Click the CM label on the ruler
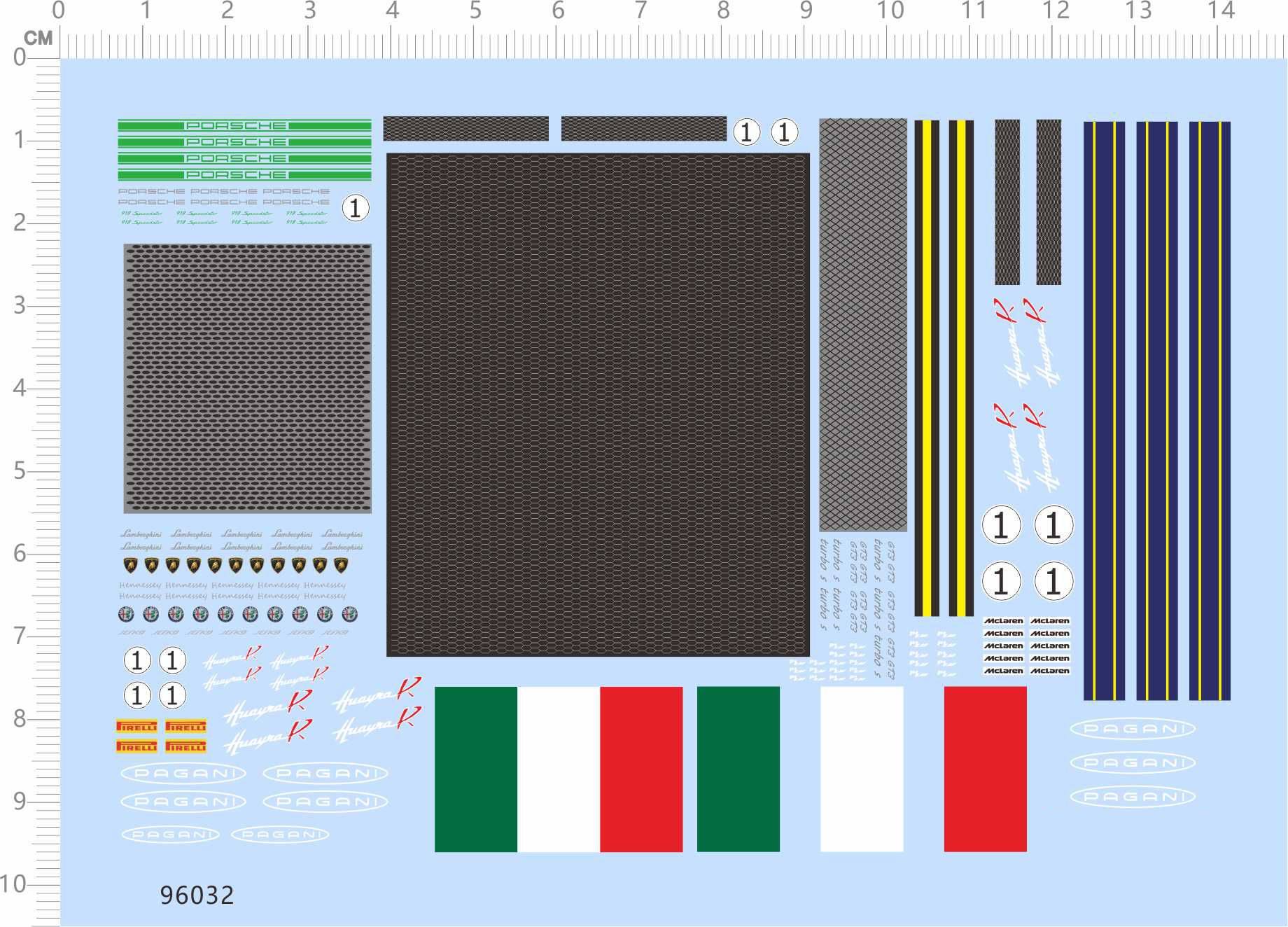 point(38,38)
